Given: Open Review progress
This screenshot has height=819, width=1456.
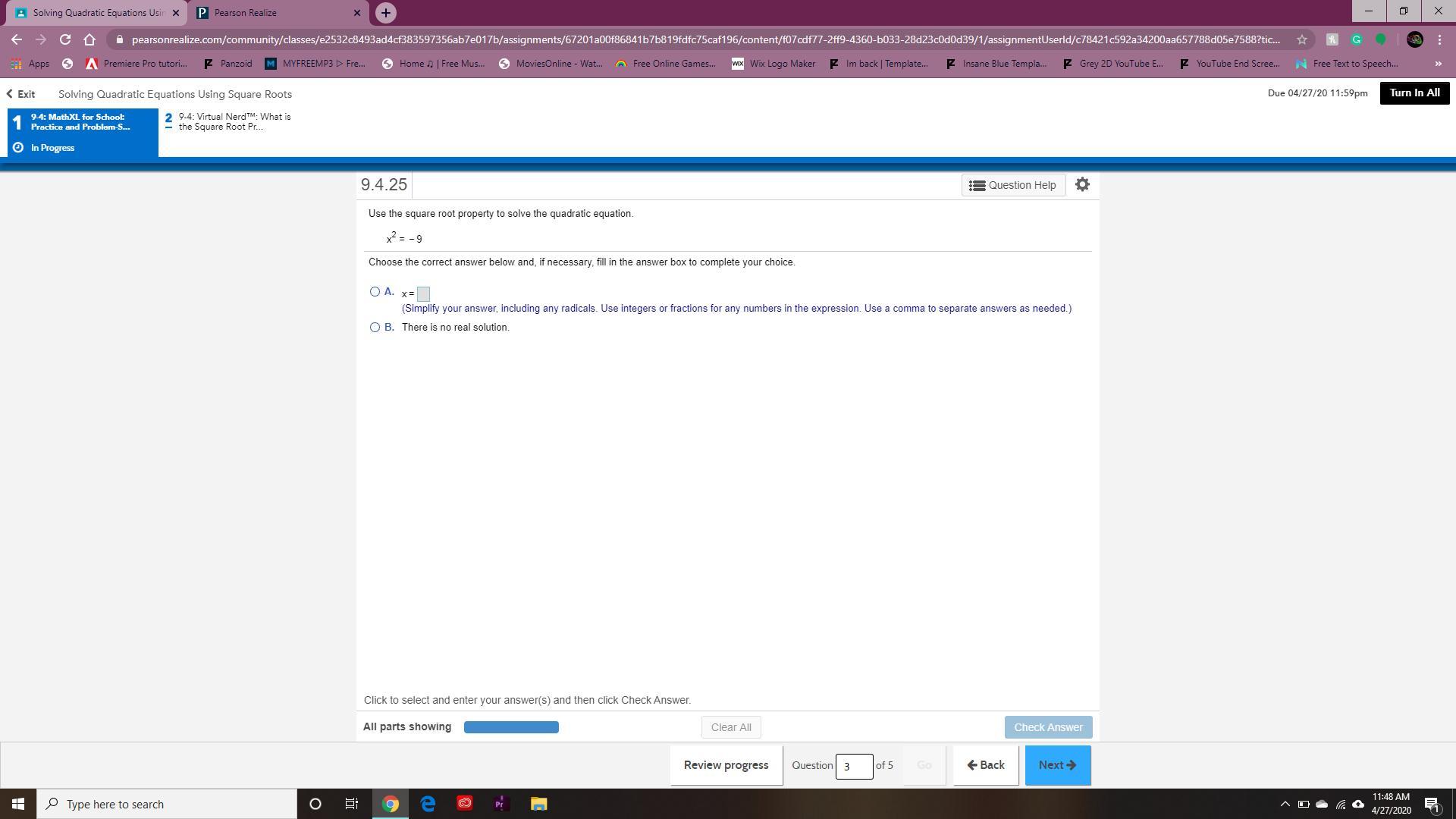Looking at the screenshot, I should click(x=726, y=765).
